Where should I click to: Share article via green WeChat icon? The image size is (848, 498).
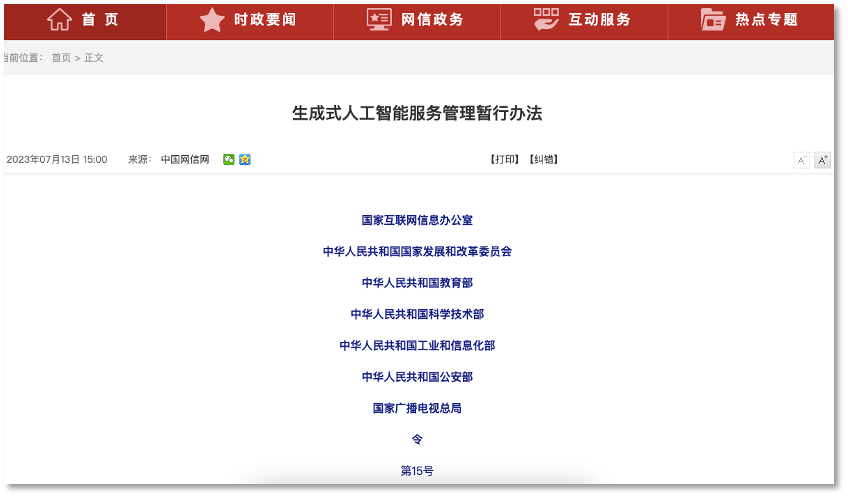pos(229,159)
